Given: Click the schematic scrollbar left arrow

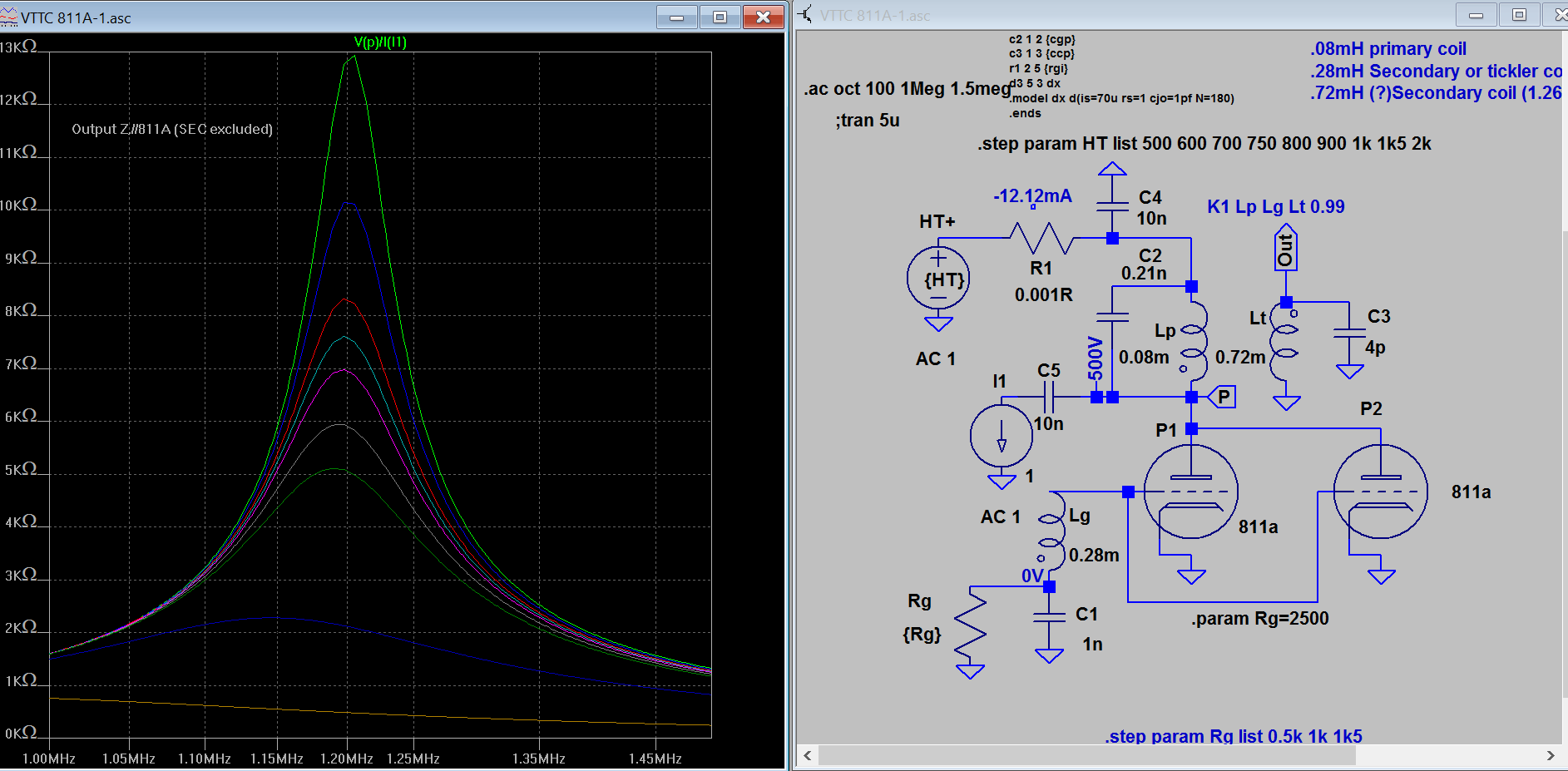Looking at the screenshot, I should tap(807, 755).
